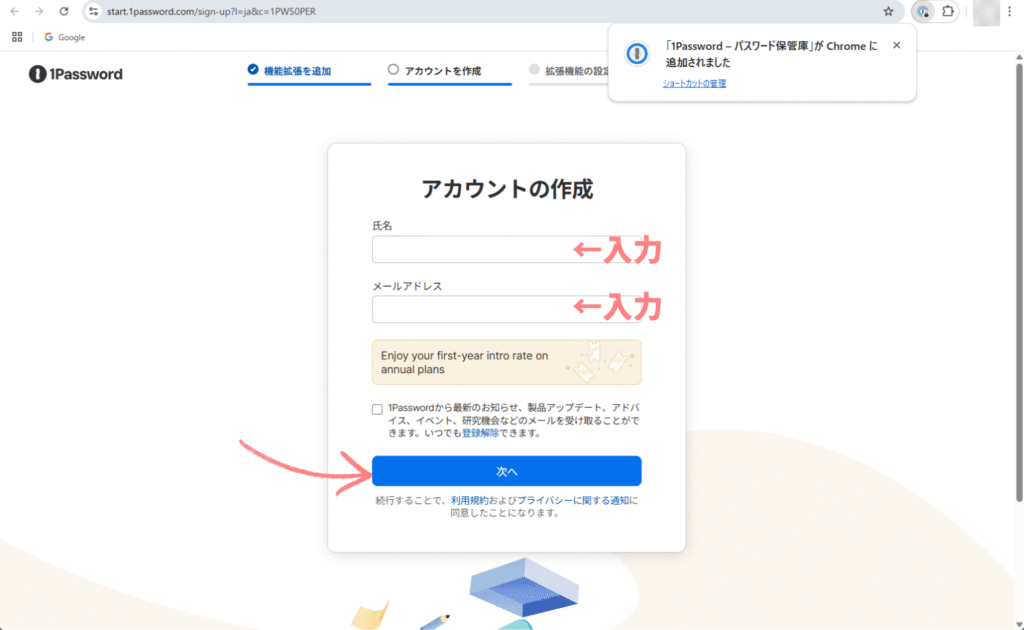Screen dimensions: 1024x630
Task: Close the extension added notification
Action: pyautogui.click(x=897, y=45)
